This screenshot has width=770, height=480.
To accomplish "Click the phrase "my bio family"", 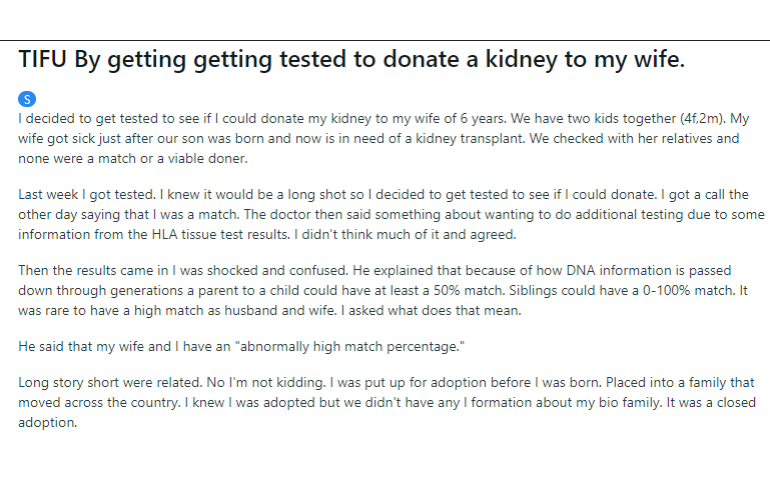I will 616,402.
